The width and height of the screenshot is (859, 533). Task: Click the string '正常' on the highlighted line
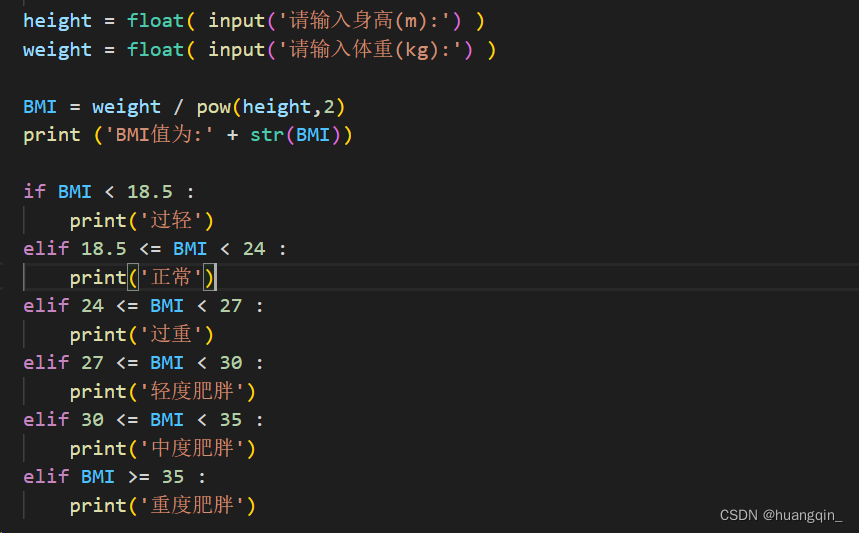tap(171, 278)
